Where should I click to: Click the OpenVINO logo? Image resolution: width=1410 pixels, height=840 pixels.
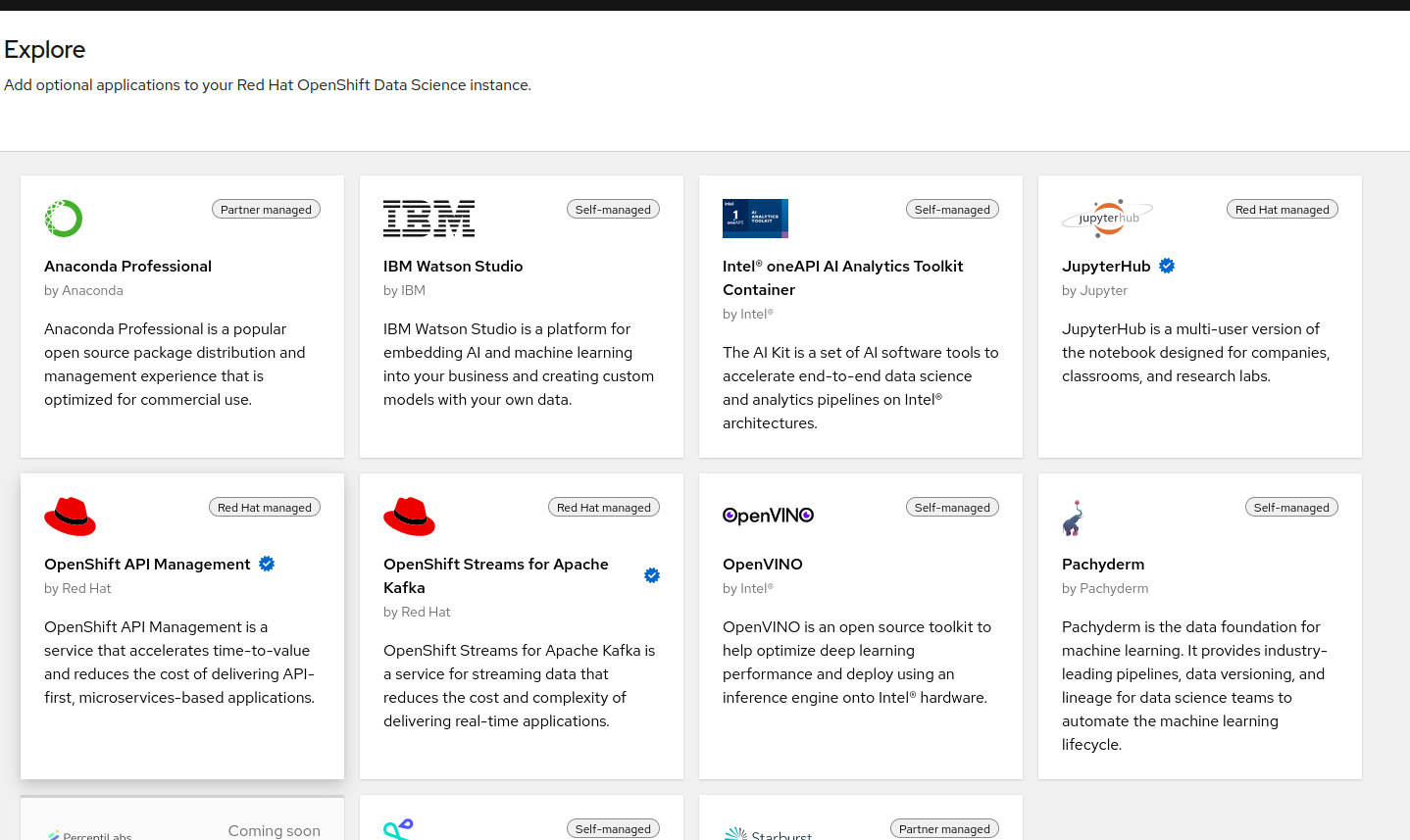(768, 516)
